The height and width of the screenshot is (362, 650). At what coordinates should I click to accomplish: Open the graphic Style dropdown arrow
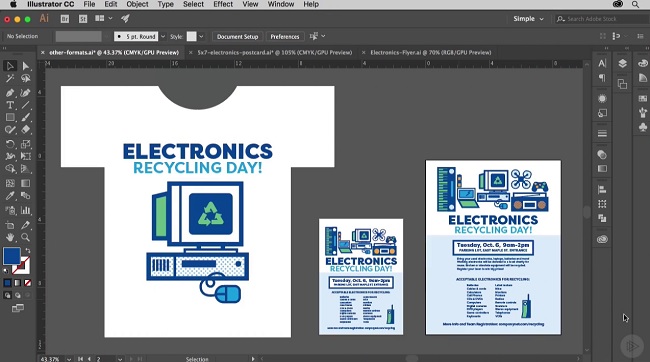(201, 36)
